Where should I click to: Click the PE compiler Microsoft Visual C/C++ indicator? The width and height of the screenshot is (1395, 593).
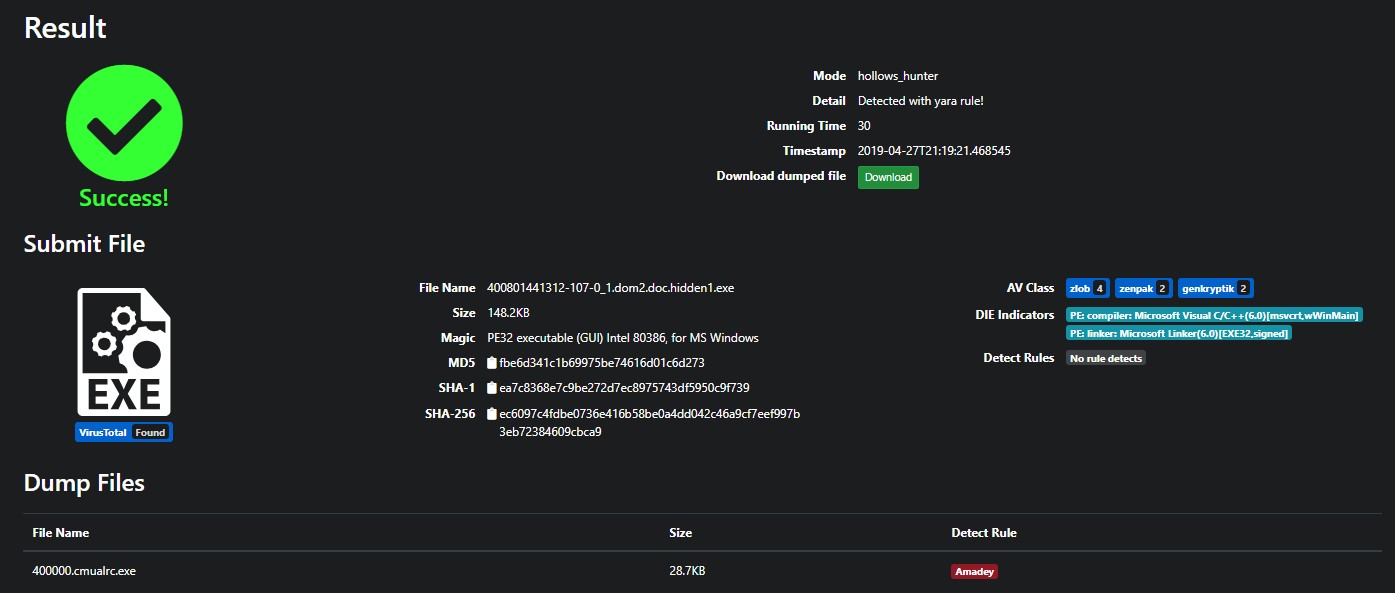(1214, 315)
